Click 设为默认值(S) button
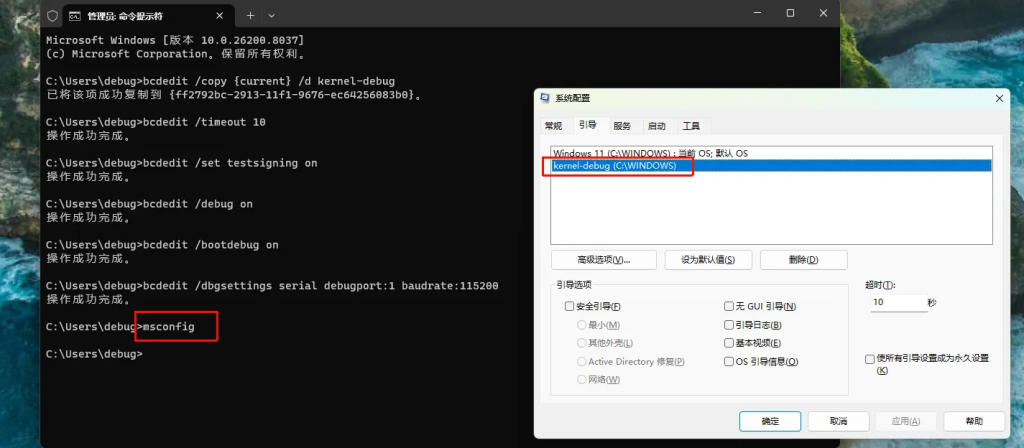The width and height of the screenshot is (1024, 448). 708,259
